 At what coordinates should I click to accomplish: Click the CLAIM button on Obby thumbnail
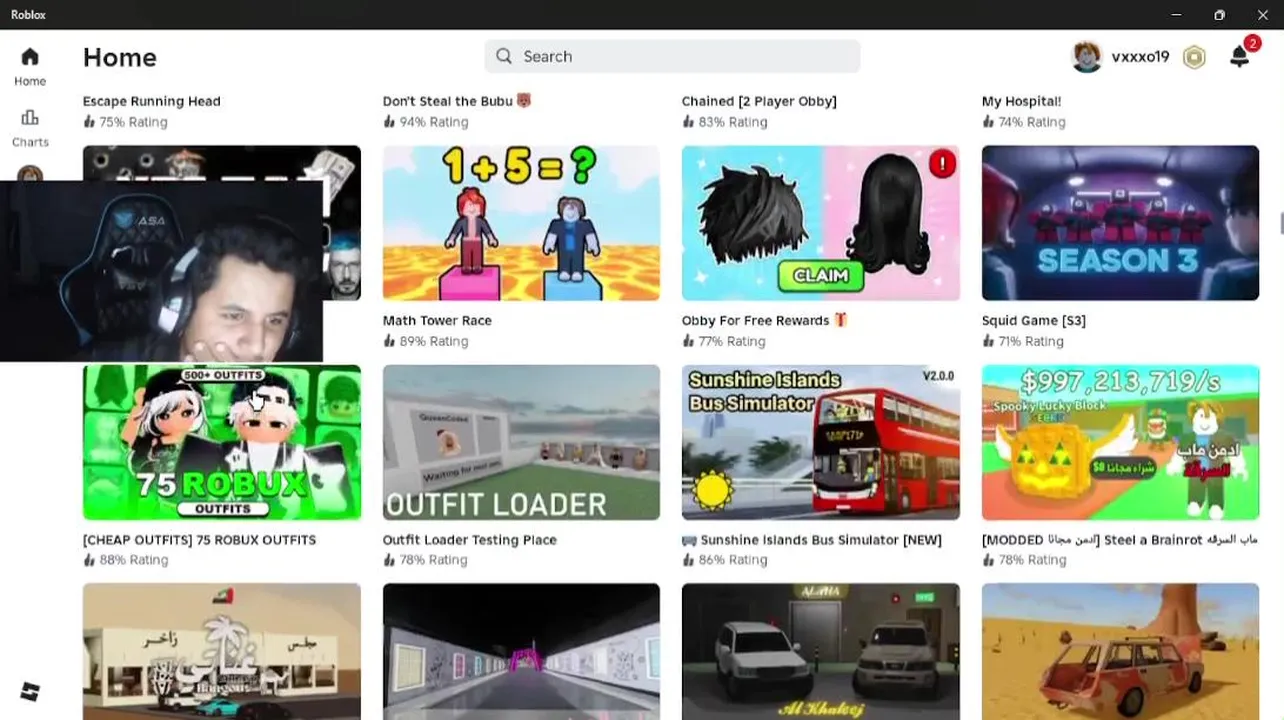820,275
